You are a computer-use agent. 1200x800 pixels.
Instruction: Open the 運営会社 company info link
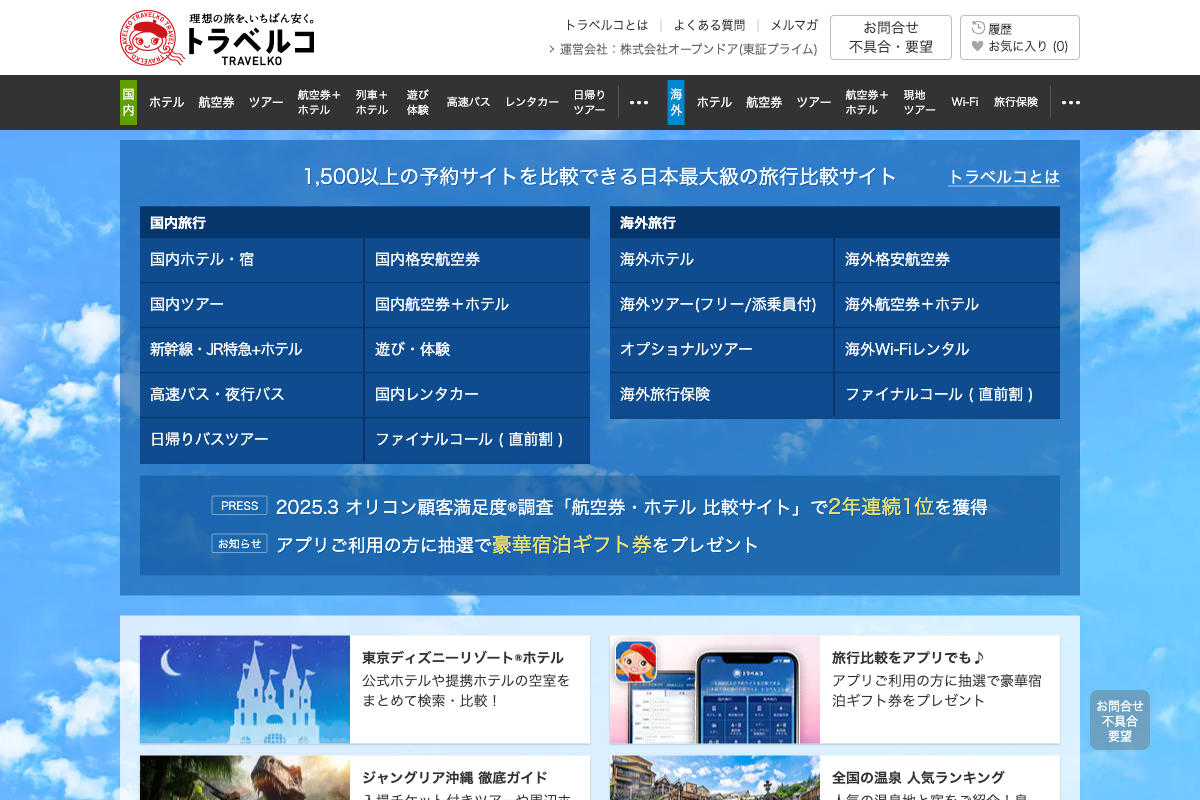click(x=688, y=49)
